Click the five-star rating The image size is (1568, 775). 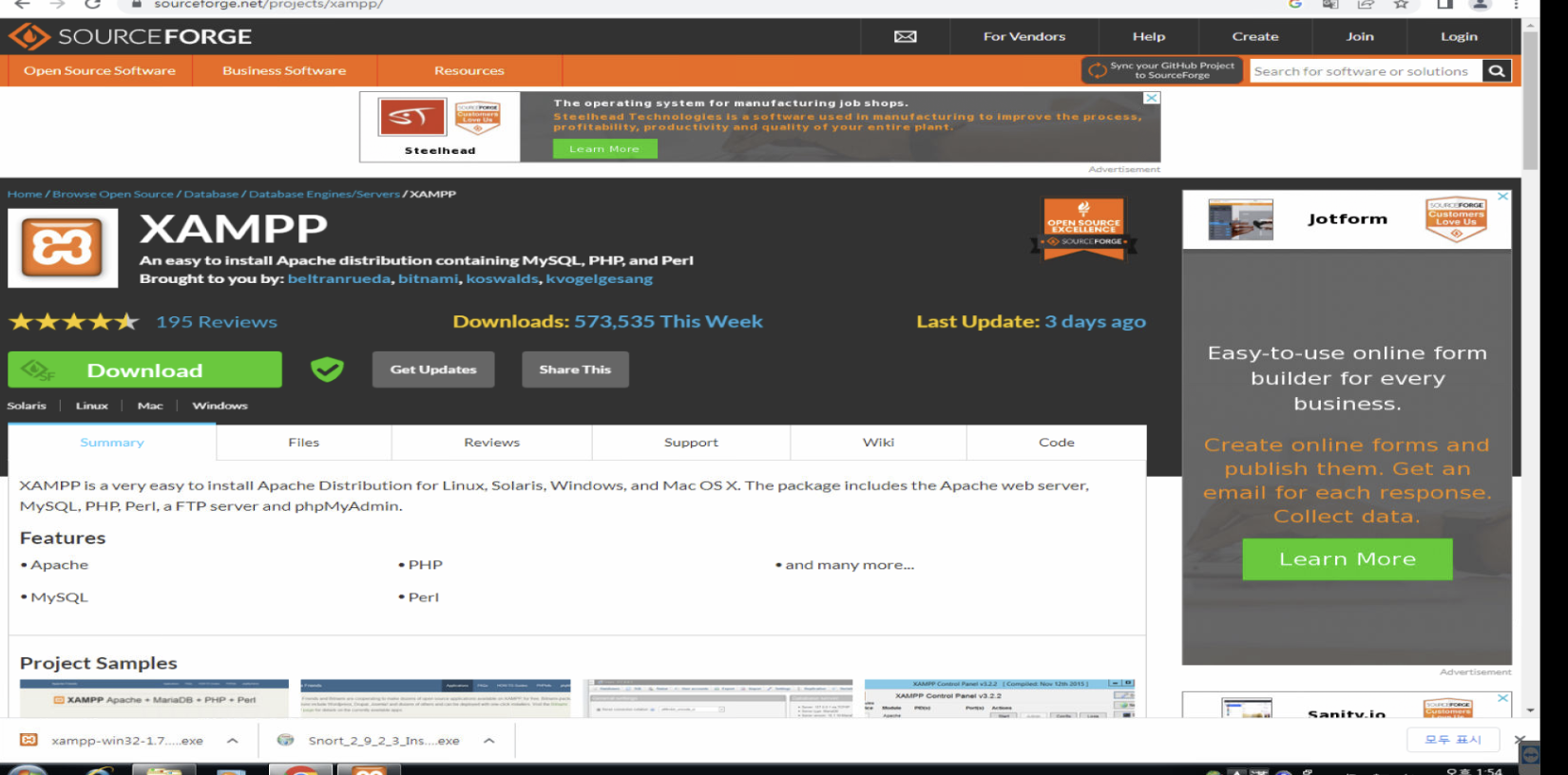tap(73, 322)
